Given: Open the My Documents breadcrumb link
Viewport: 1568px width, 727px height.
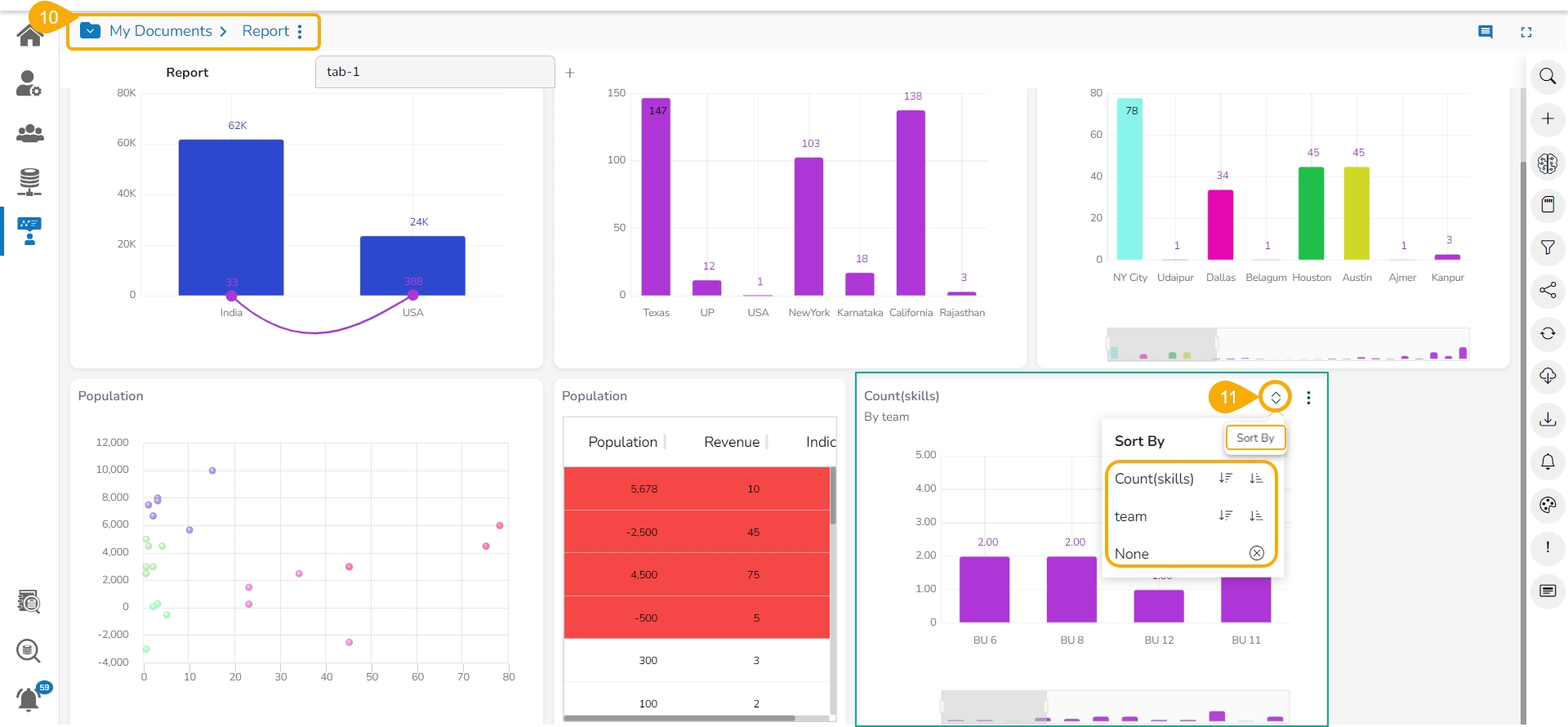Looking at the screenshot, I should [161, 31].
